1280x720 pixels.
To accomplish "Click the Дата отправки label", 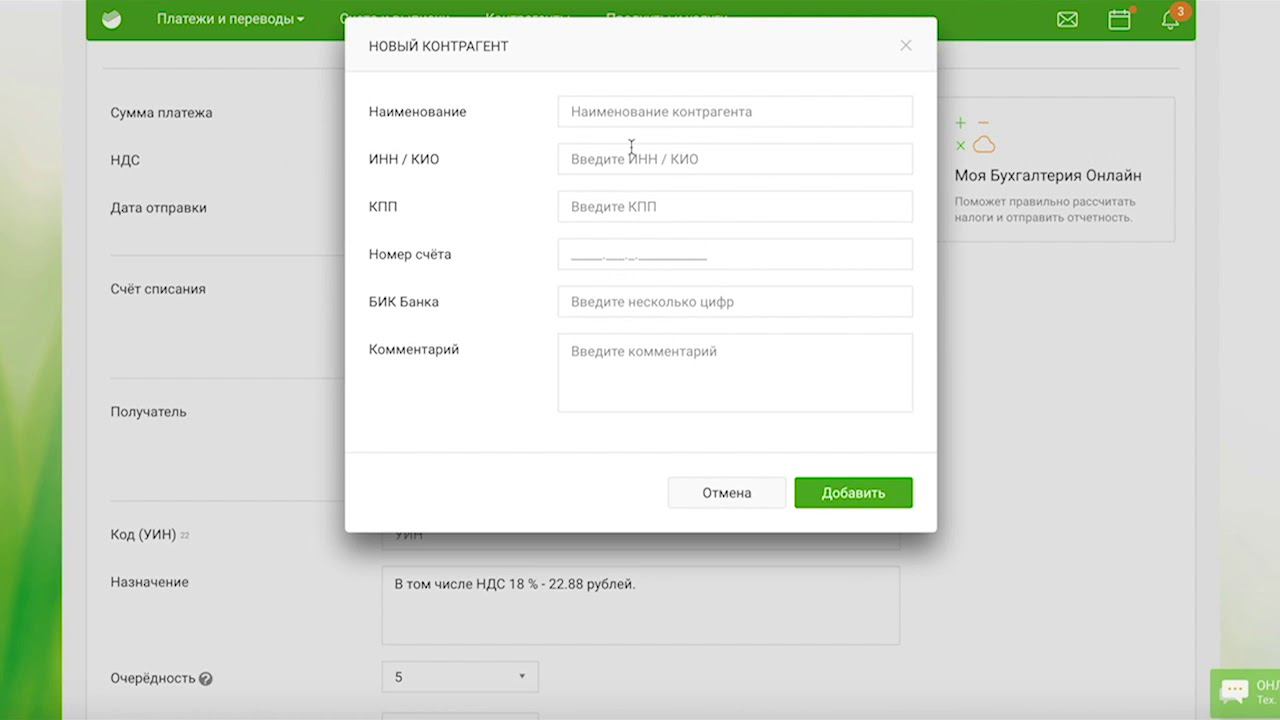I will pyautogui.click(x=158, y=208).
